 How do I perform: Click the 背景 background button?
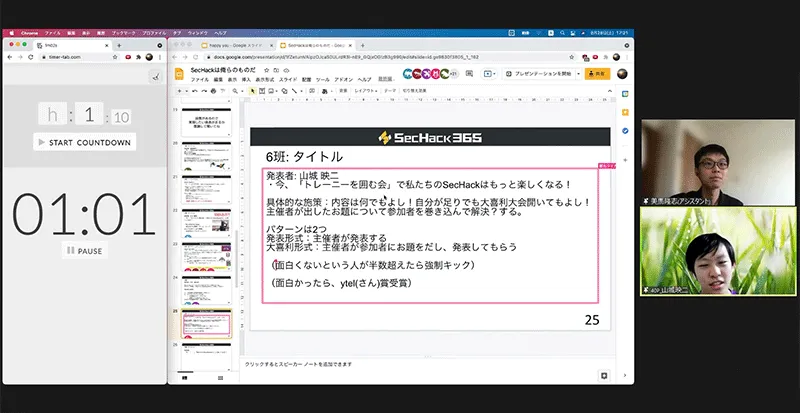click(343, 91)
